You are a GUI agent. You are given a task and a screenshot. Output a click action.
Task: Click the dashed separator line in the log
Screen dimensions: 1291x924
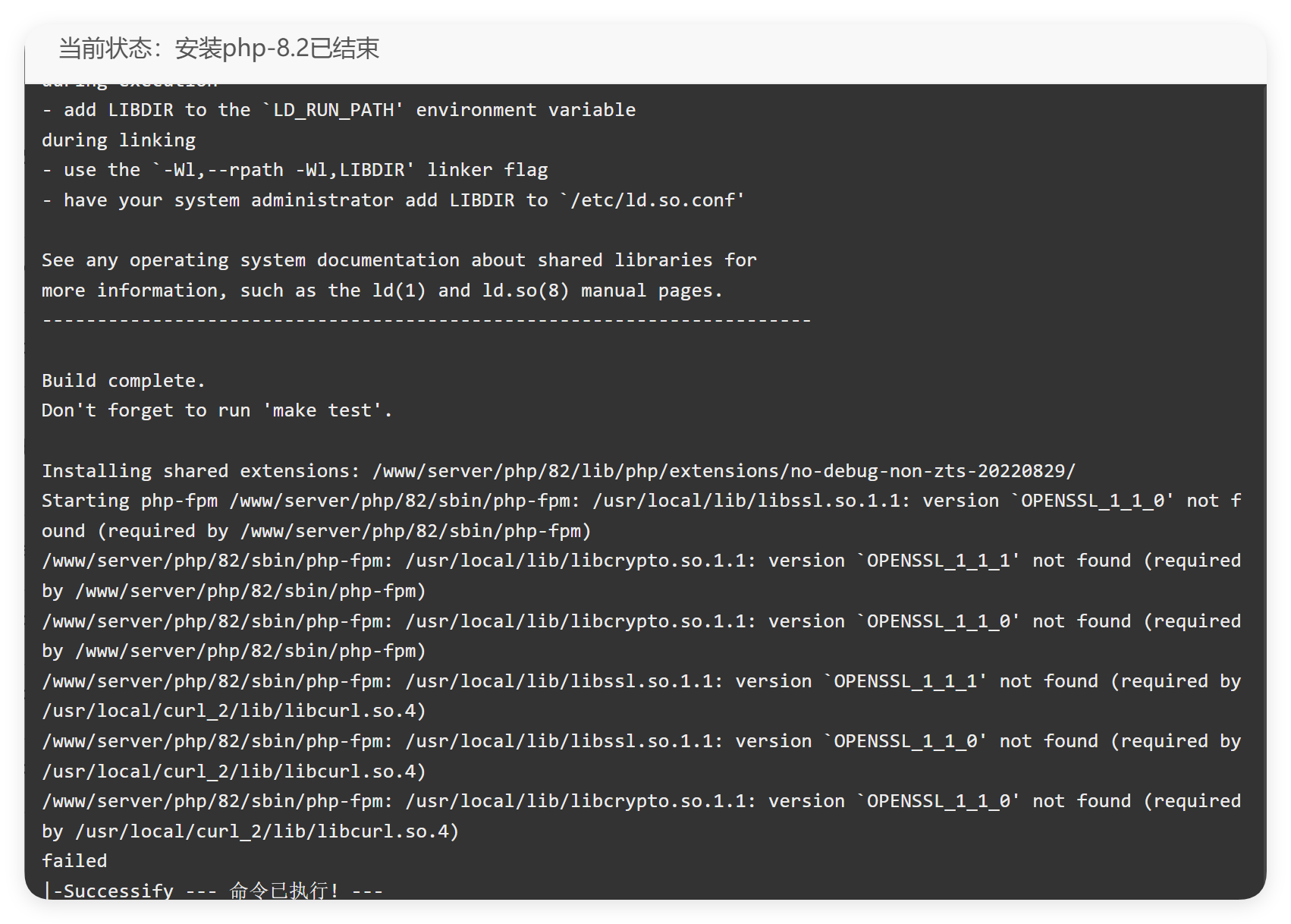click(426, 321)
